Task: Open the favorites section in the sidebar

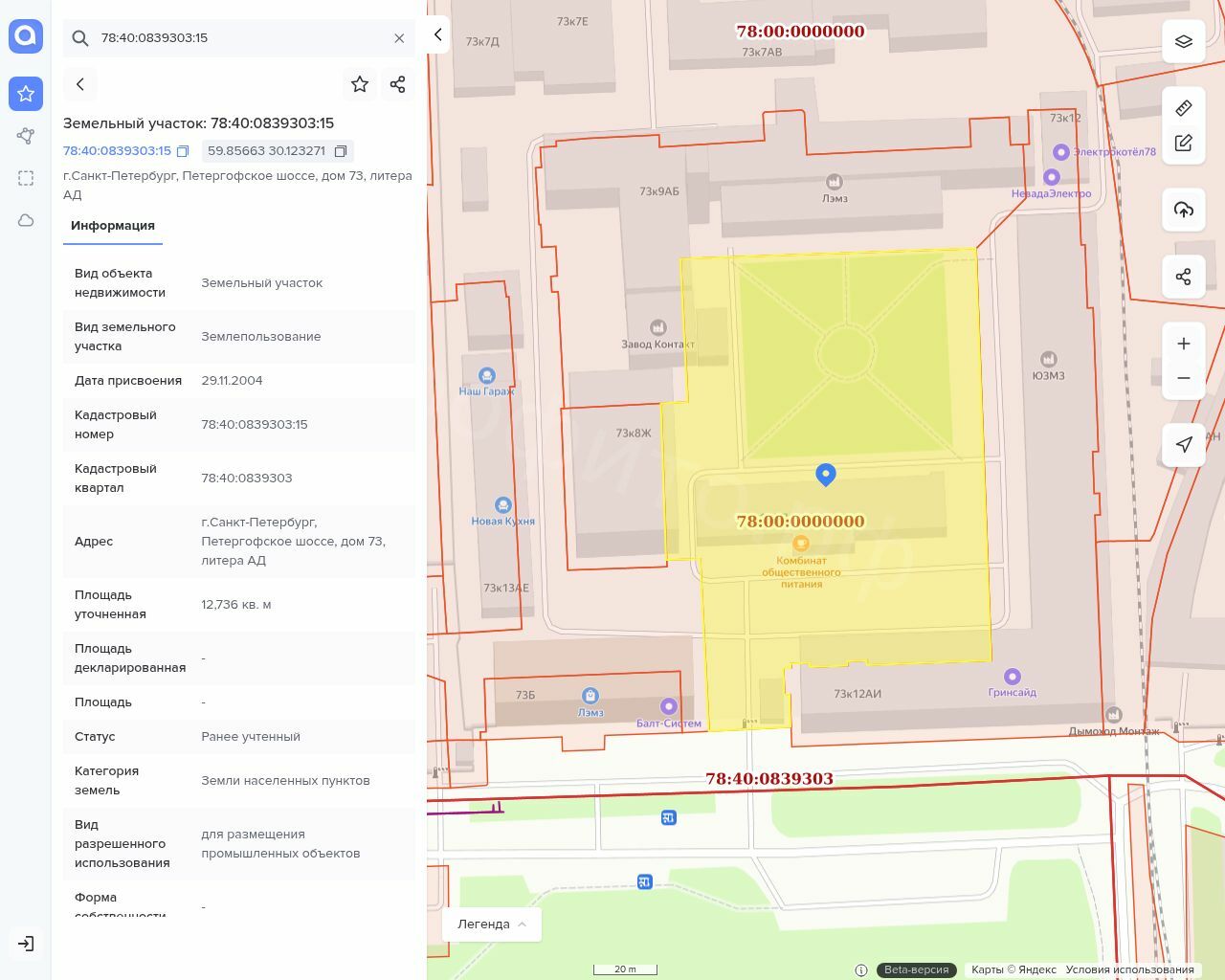Action: [x=26, y=94]
